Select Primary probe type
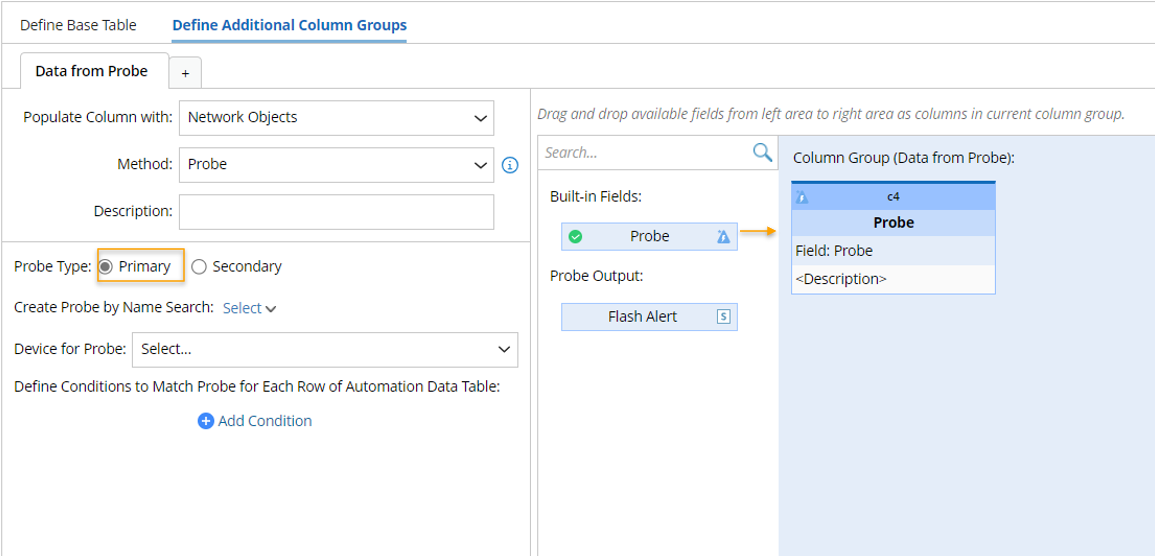This screenshot has width=1155, height=556. 106,267
